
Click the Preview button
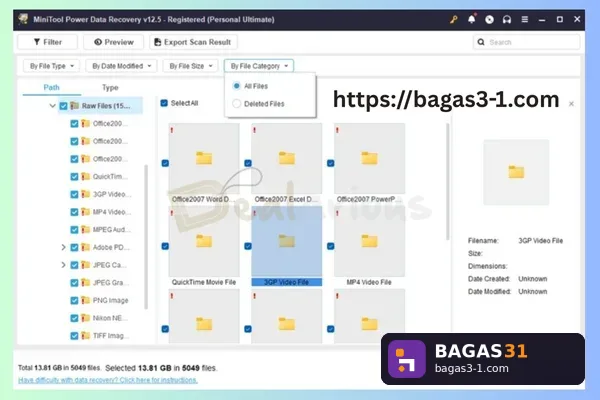(114, 42)
